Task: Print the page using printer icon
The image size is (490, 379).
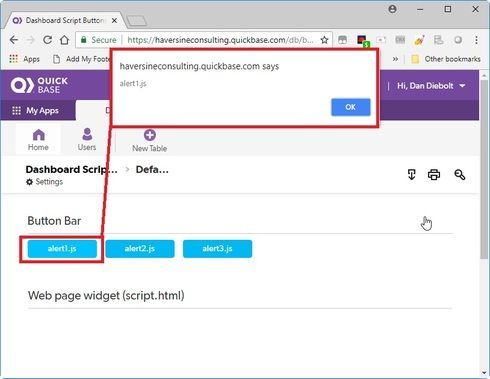Action: tap(434, 174)
